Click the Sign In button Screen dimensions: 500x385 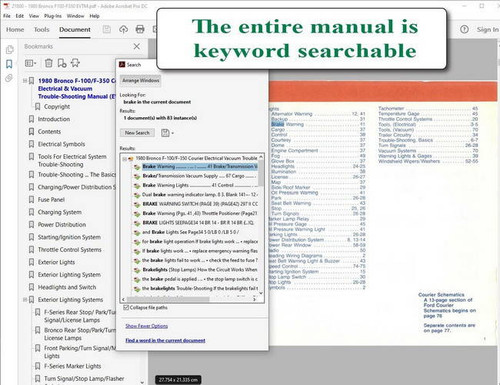[487, 30]
